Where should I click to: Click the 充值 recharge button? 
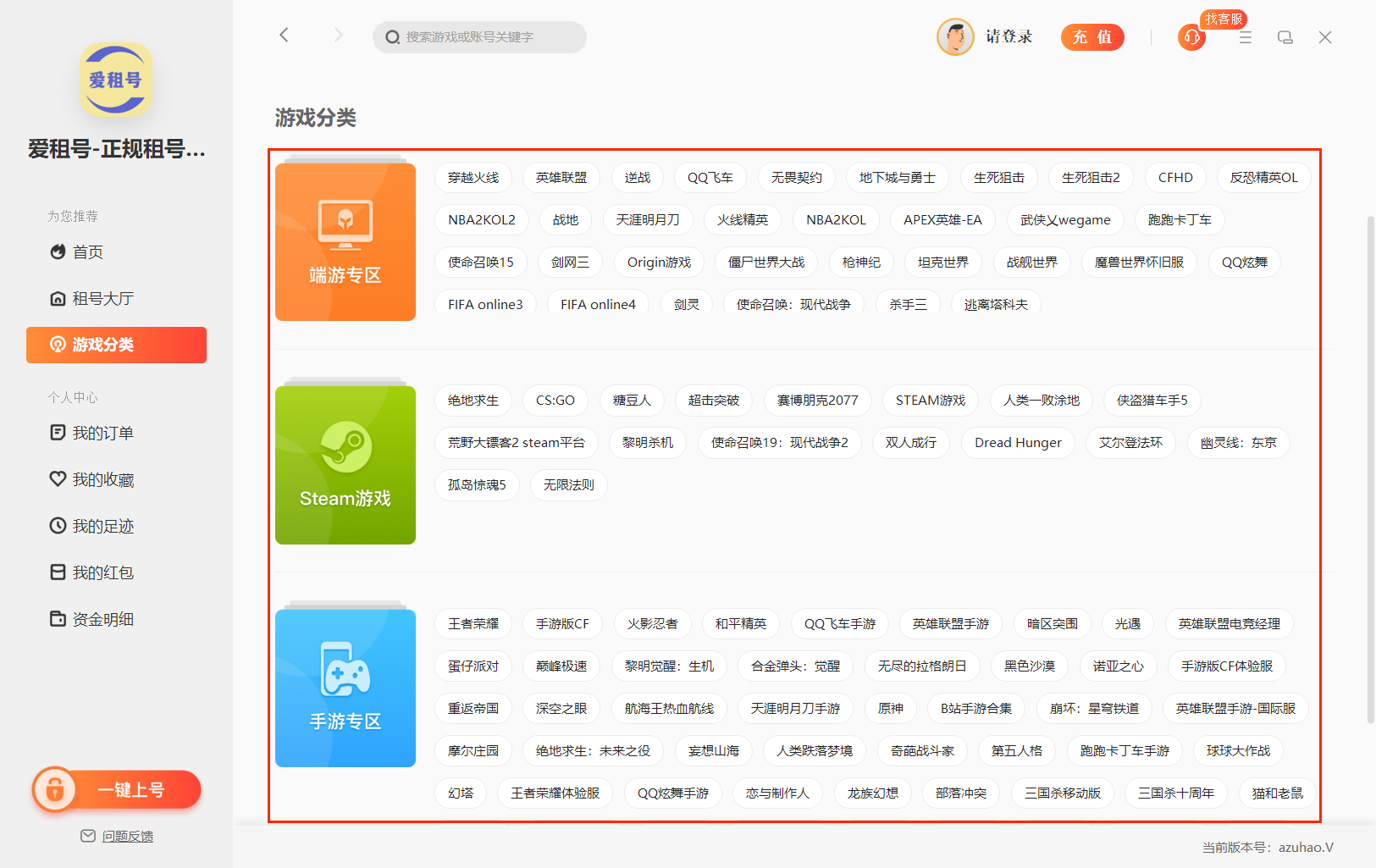(1092, 37)
